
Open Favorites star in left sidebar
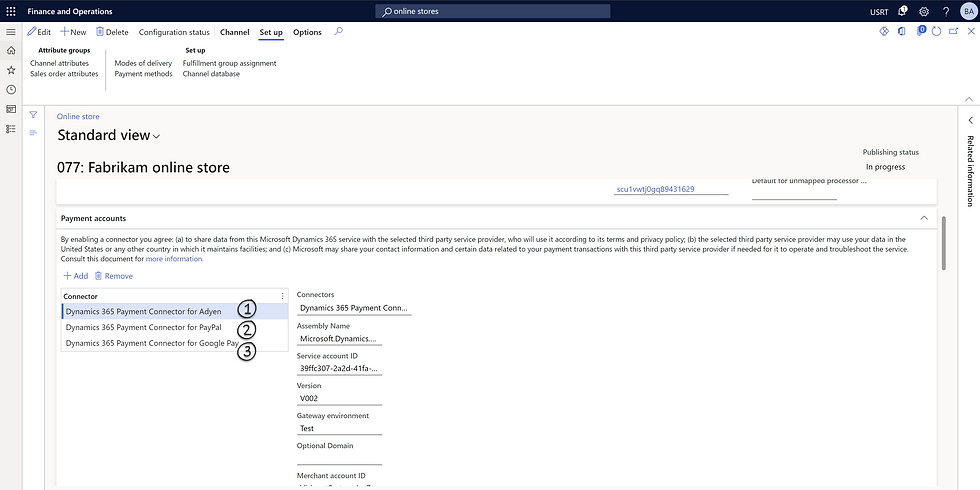pos(11,70)
